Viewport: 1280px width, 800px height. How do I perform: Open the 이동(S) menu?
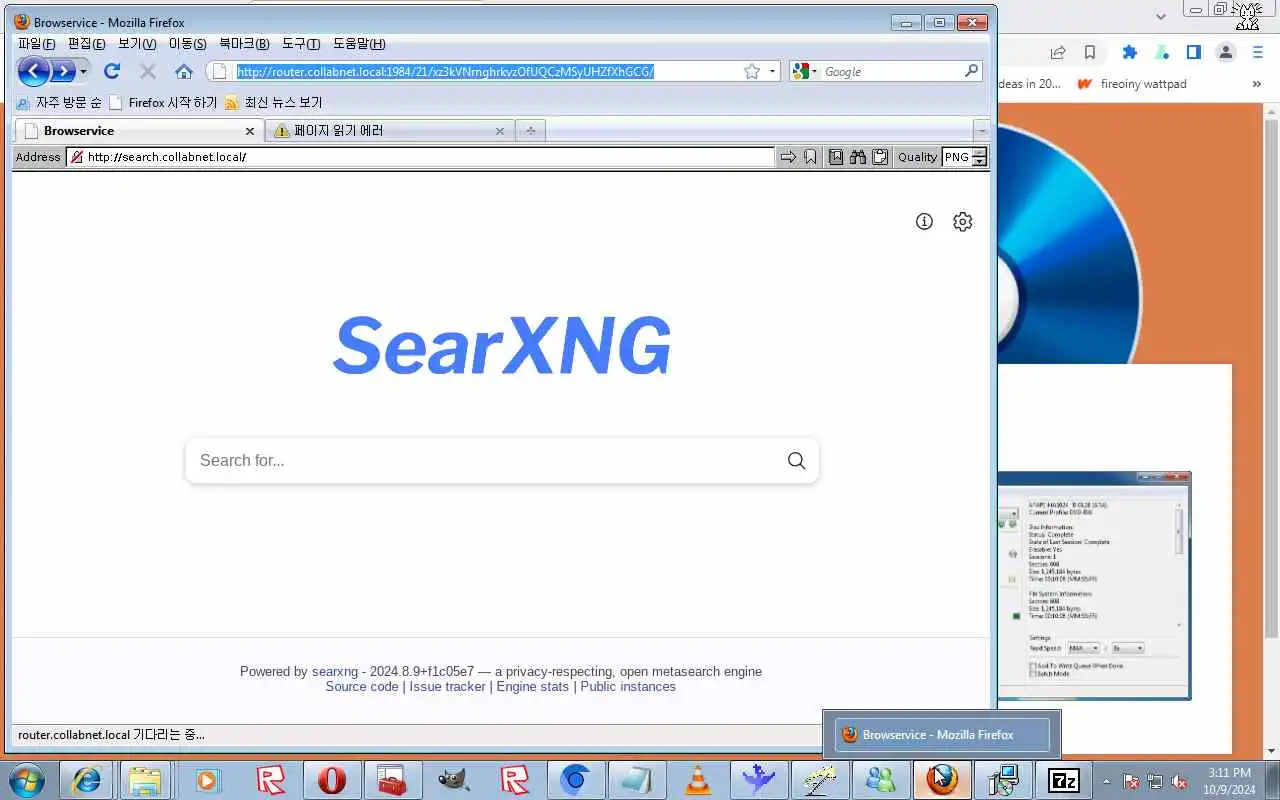point(187,44)
